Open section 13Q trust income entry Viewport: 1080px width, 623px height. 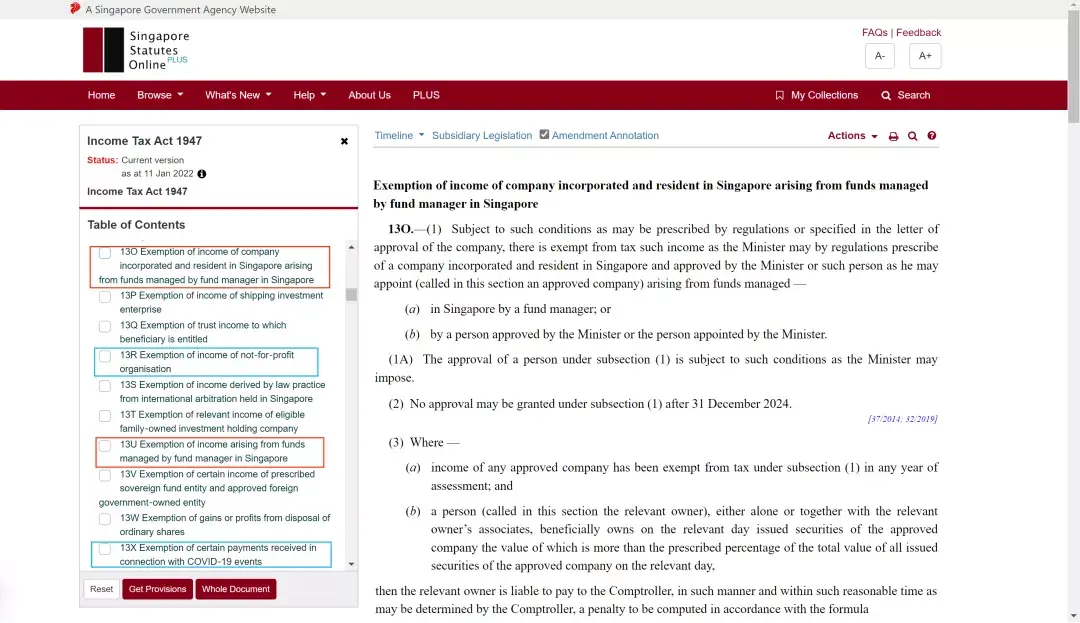click(202, 332)
